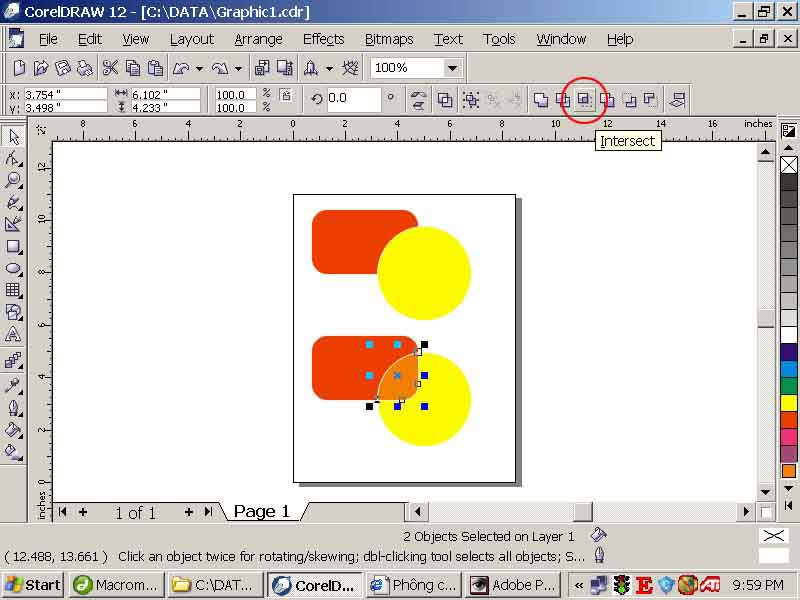This screenshot has width=800, height=600.
Task: Expand the Redo history dropdown arrow
Action: pyautogui.click(x=238, y=68)
